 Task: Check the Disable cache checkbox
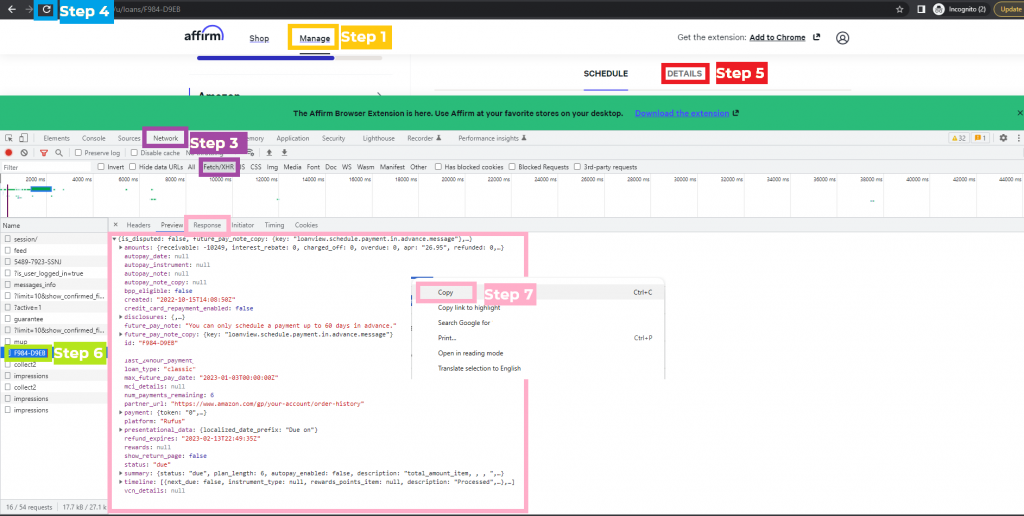134,153
